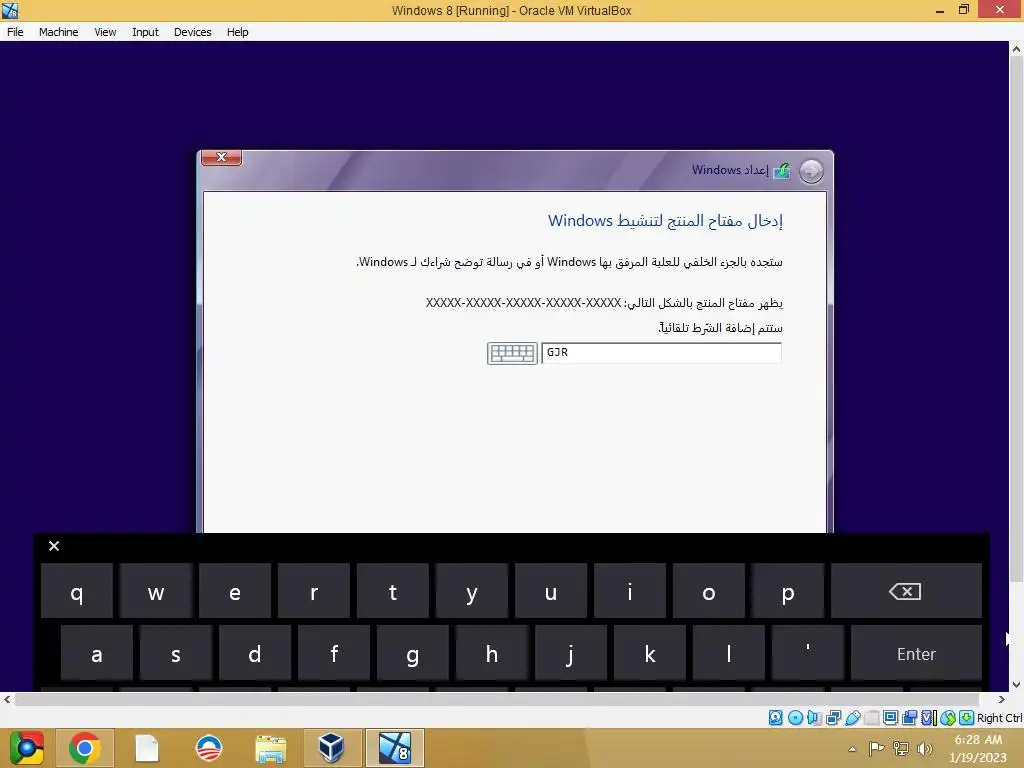Click the recording status icon
Viewport: 1024px width, 768px height.
point(909,718)
